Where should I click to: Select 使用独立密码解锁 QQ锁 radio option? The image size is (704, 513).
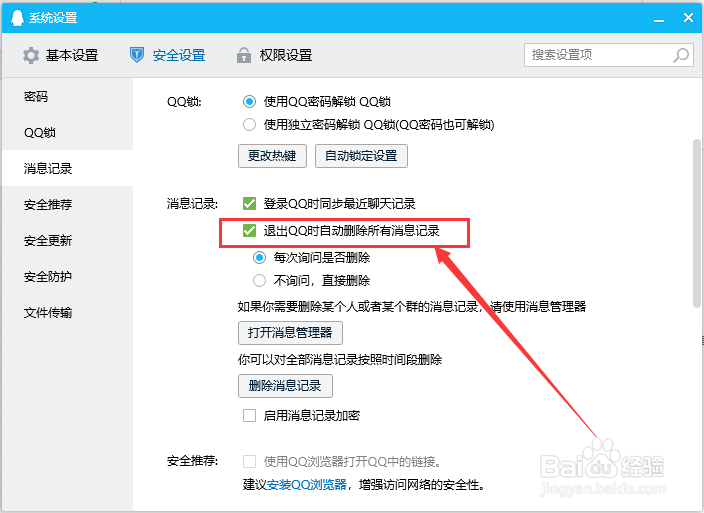[249, 124]
